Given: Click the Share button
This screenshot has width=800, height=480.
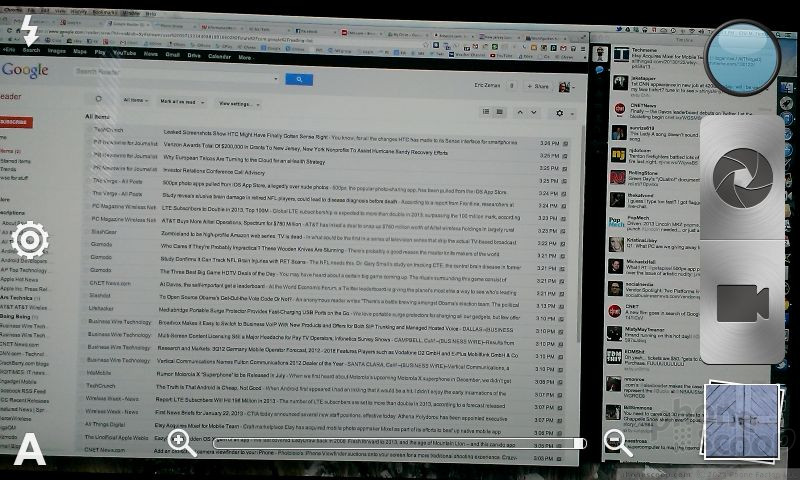Looking at the screenshot, I should coord(538,86).
